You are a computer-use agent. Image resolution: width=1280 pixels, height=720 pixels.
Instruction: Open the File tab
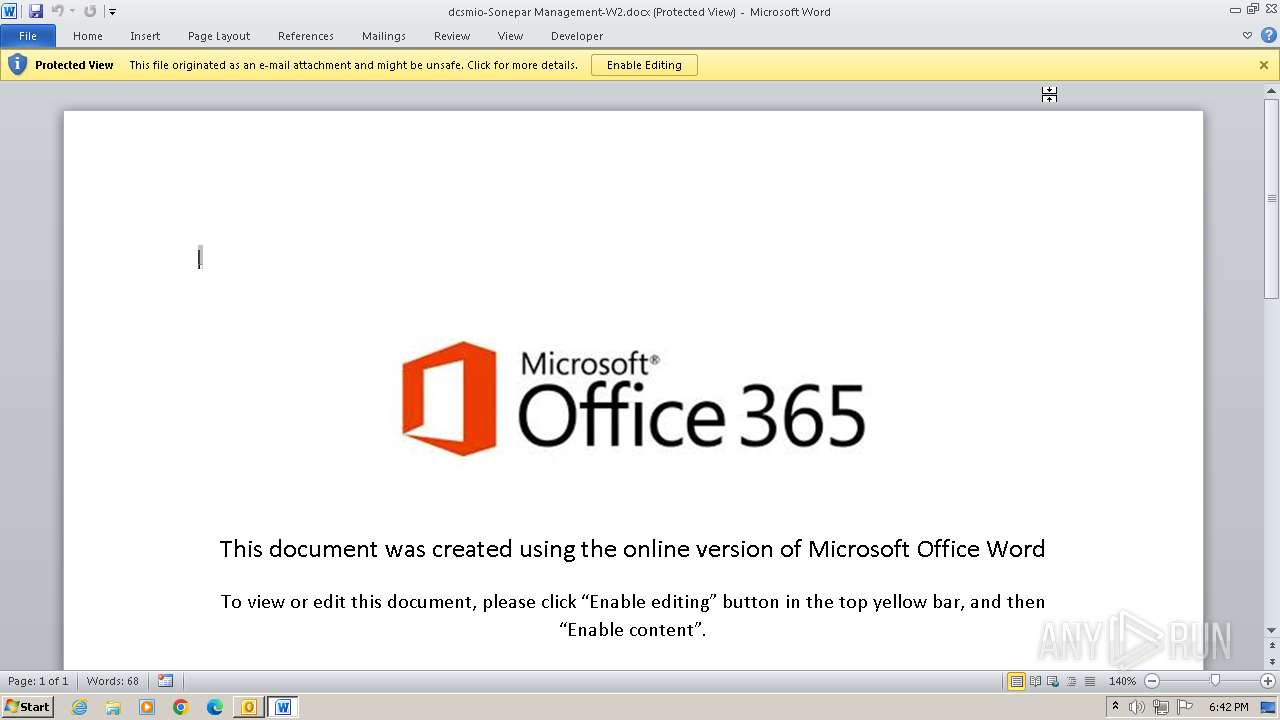(28, 36)
